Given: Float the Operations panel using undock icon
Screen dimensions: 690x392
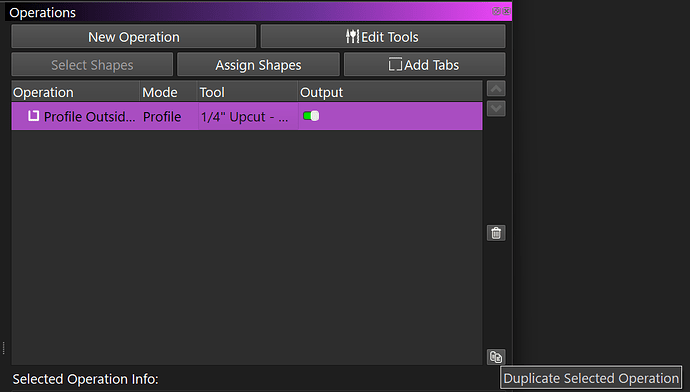Looking at the screenshot, I should point(496,11).
